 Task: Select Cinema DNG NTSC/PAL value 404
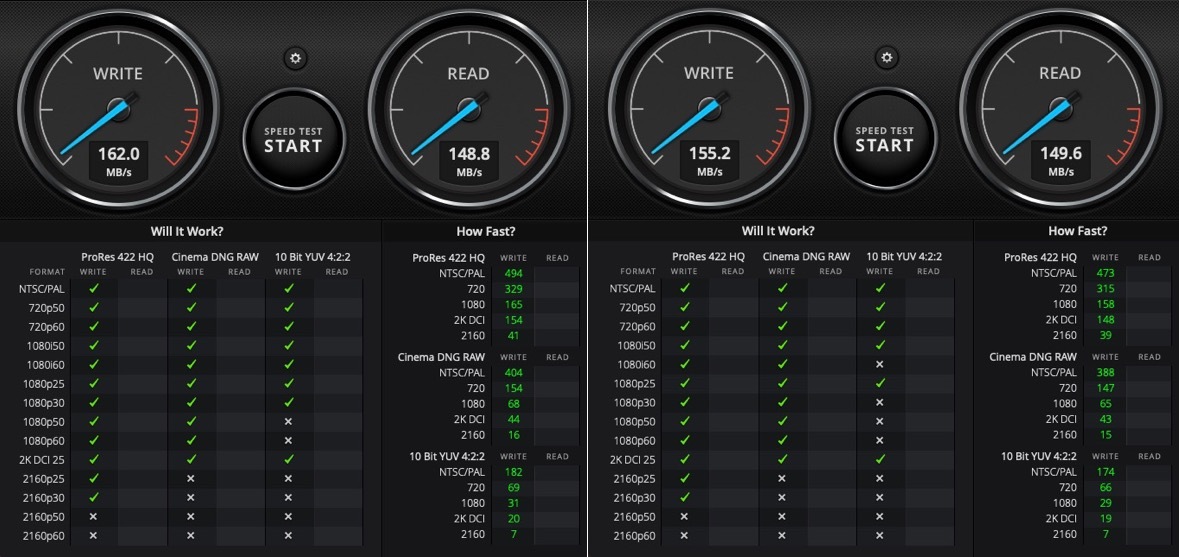514,373
